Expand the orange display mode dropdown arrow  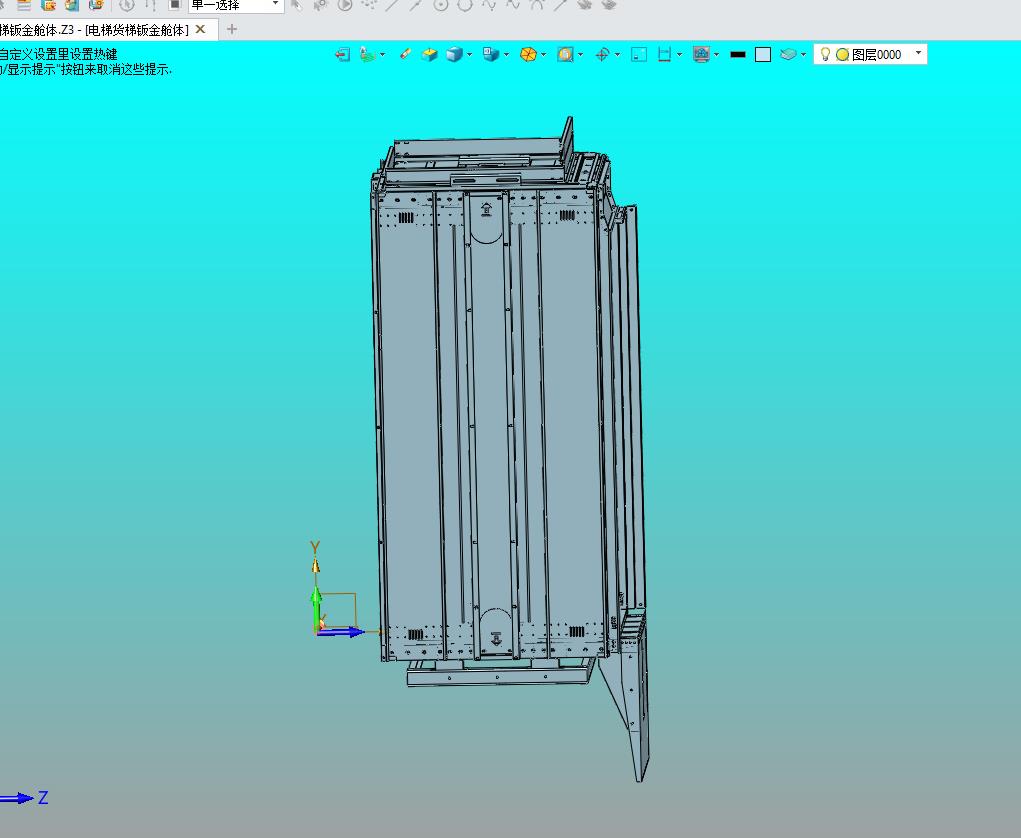(543, 55)
